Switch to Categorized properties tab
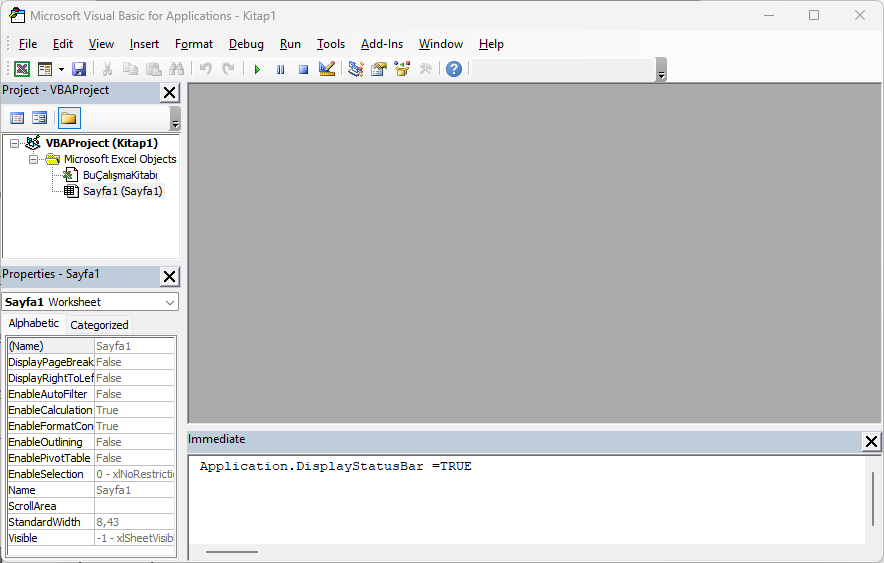The height and width of the screenshot is (563, 884). 99,325
